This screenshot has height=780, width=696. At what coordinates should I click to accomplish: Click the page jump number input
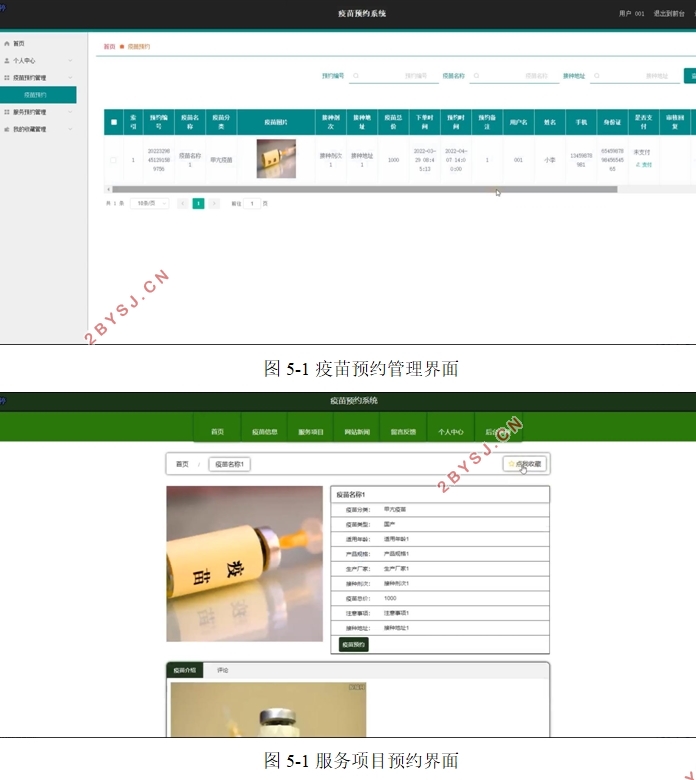[252, 203]
